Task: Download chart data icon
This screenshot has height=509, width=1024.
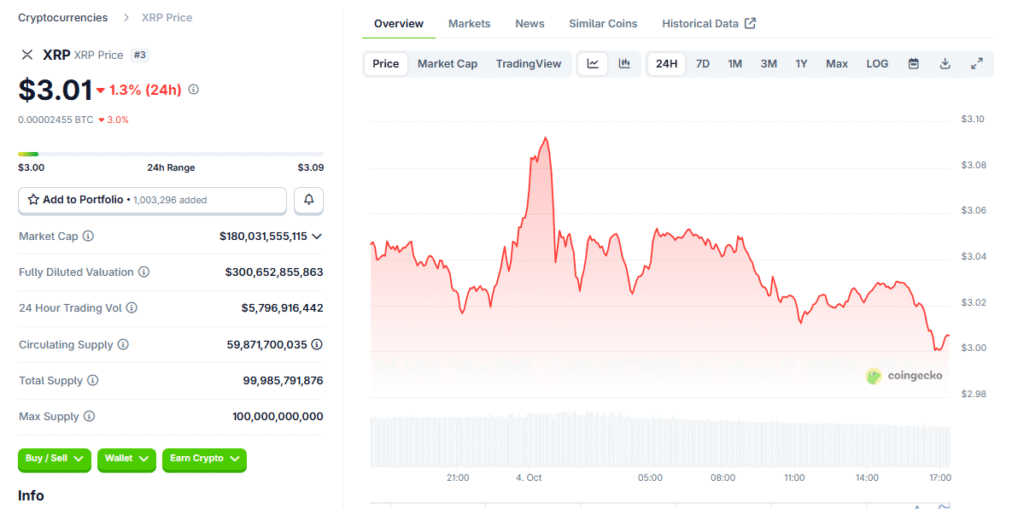Action: [945, 64]
